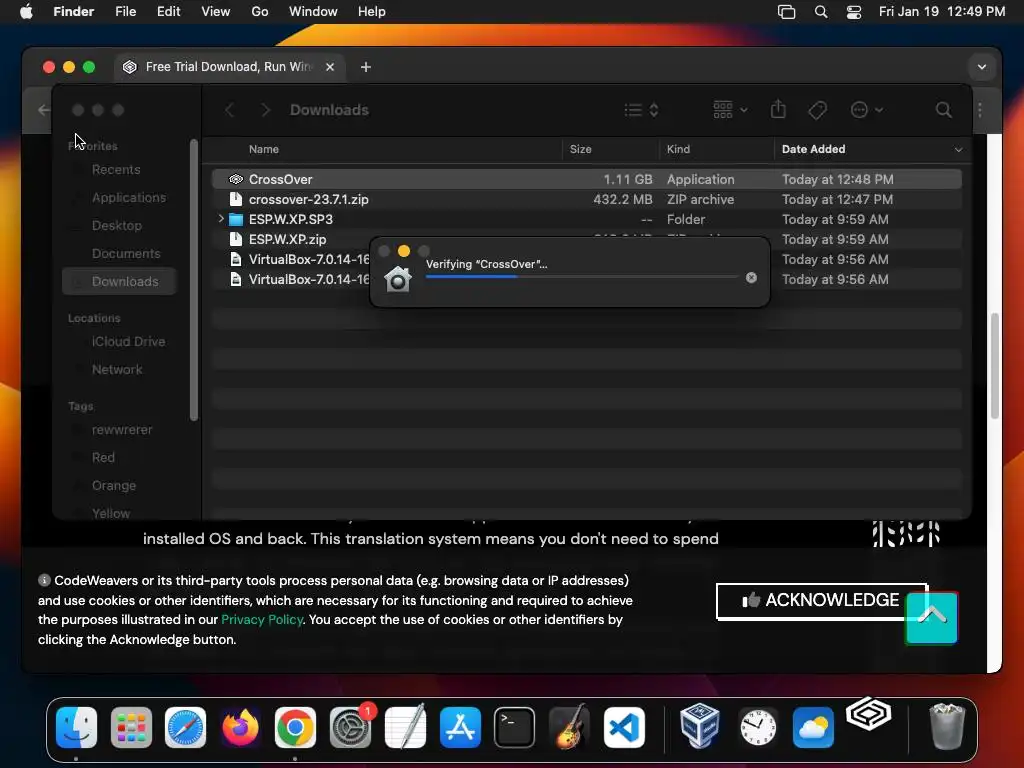Screen dimensions: 1024x768
Task: Go back in Finder navigation
Action: coord(229,110)
